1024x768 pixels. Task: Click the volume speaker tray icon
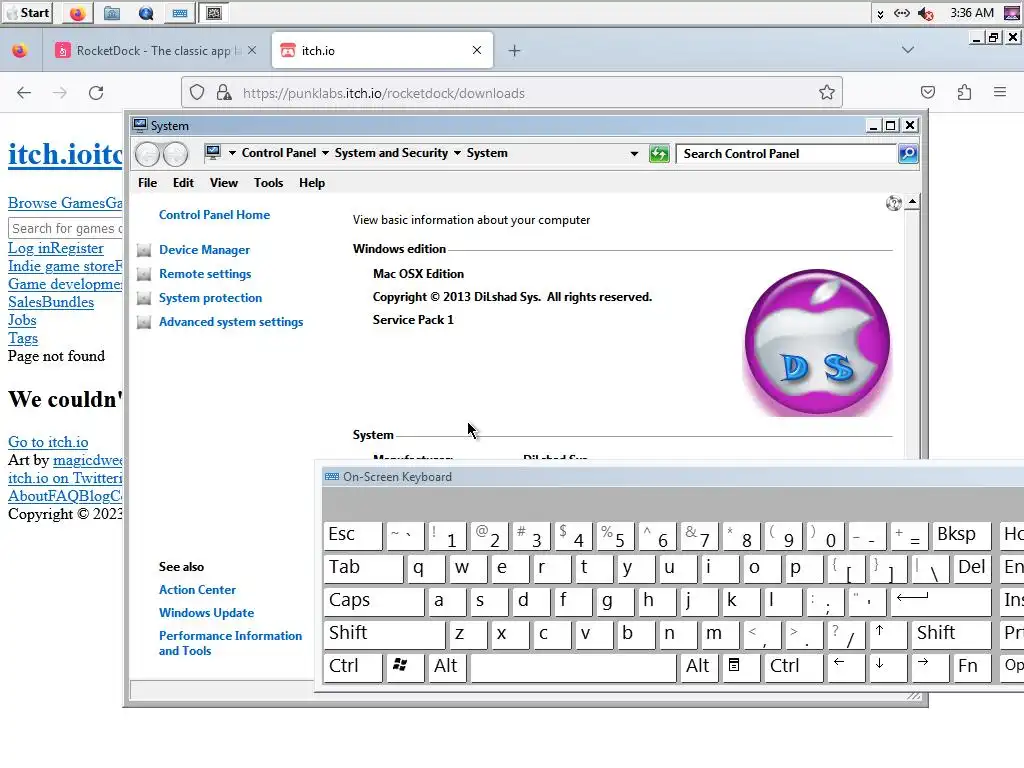(925, 13)
